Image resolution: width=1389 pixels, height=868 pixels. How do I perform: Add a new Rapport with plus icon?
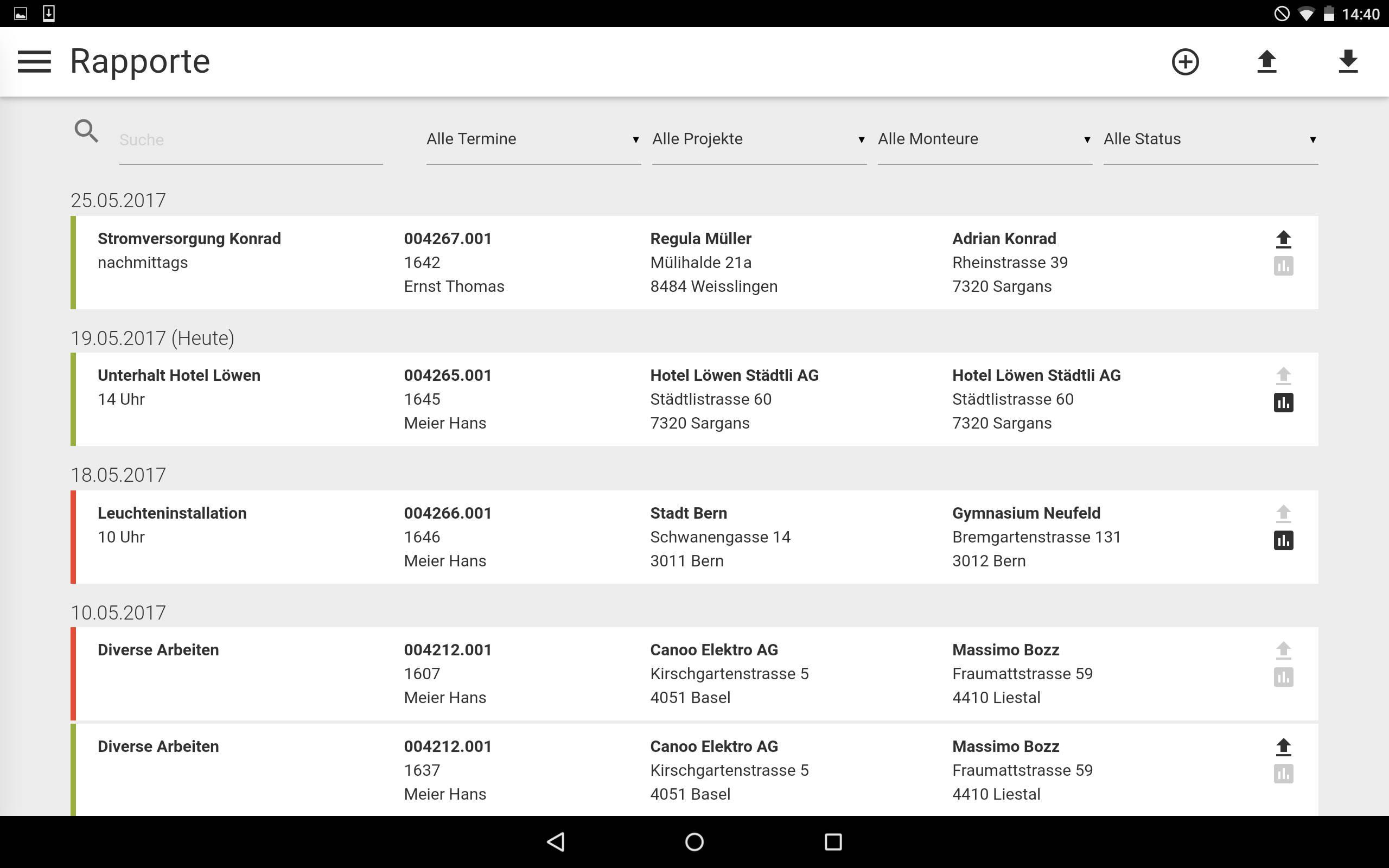point(1184,61)
